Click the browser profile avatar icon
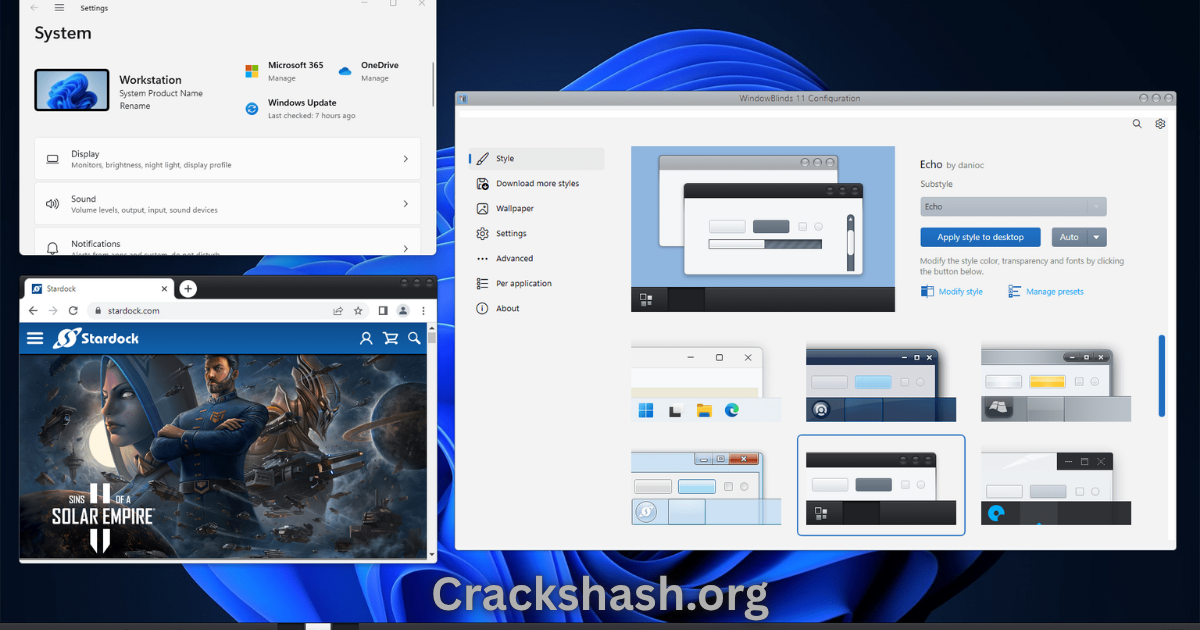The width and height of the screenshot is (1200, 630). [403, 311]
